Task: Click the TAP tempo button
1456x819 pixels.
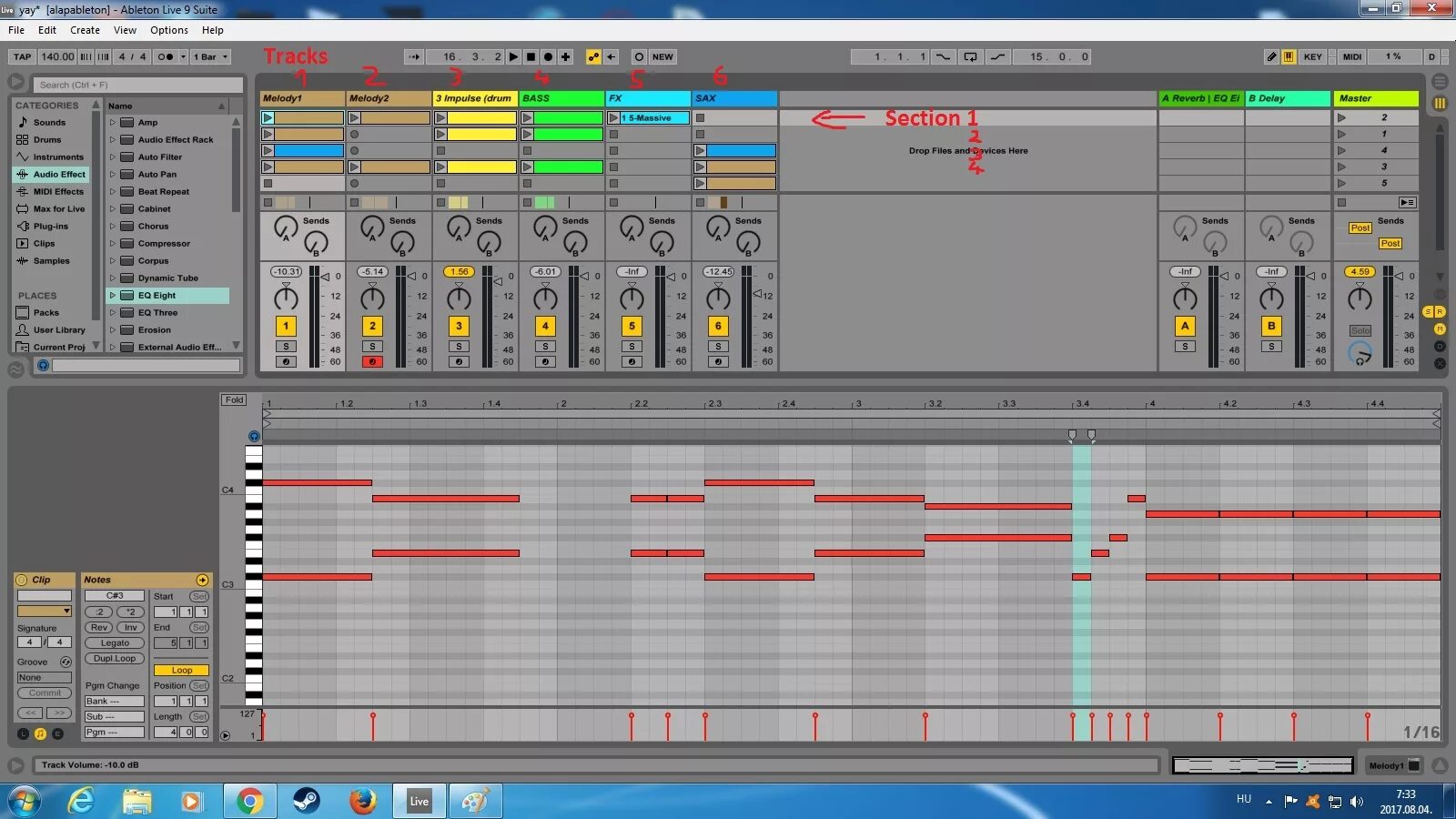Action: (23, 56)
